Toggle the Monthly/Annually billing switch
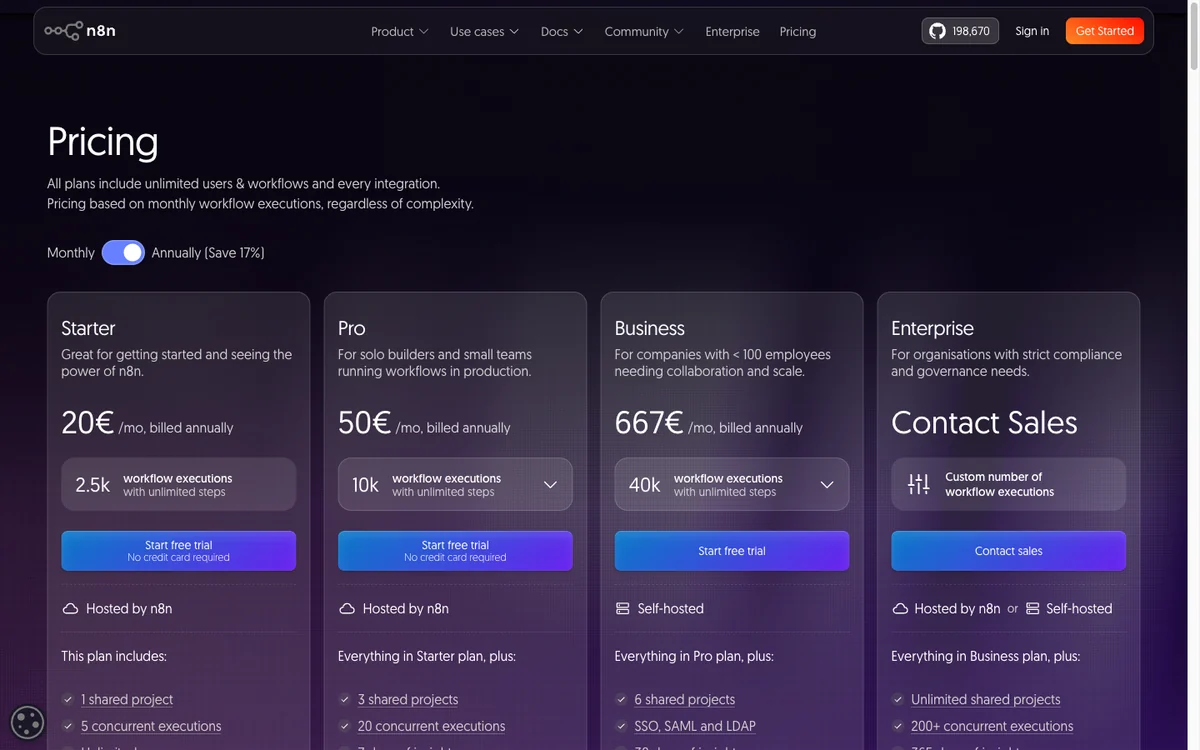The height and width of the screenshot is (750, 1200). pyautogui.click(x=123, y=252)
